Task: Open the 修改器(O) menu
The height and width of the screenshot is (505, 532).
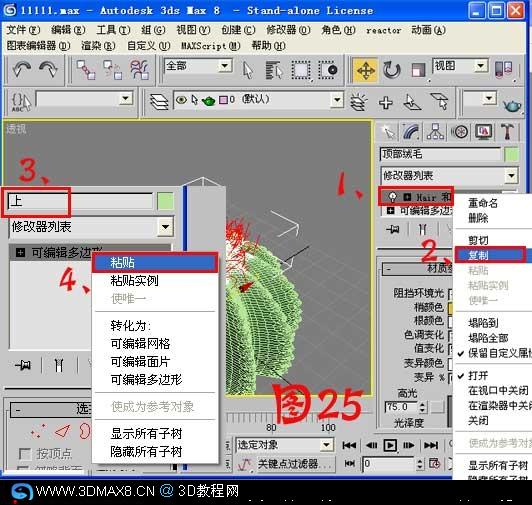Action: tap(288, 30)
